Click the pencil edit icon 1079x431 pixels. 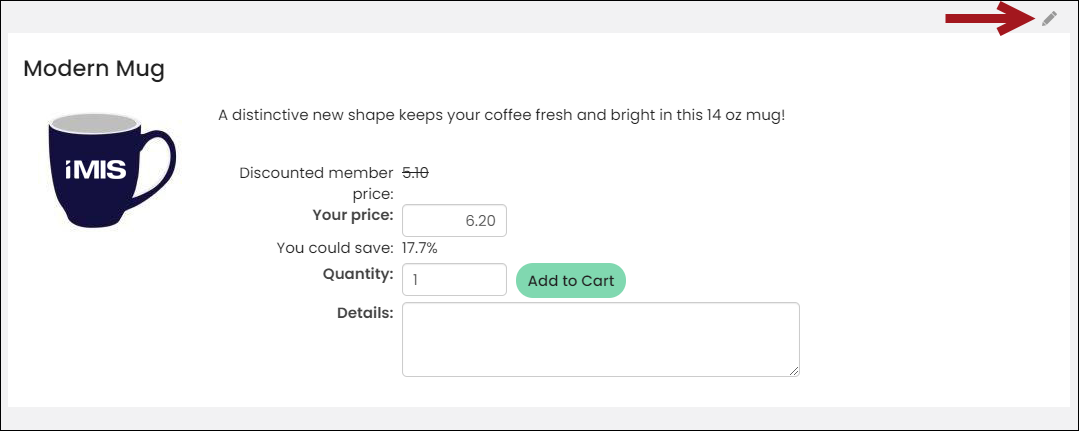coord(1049,19)
